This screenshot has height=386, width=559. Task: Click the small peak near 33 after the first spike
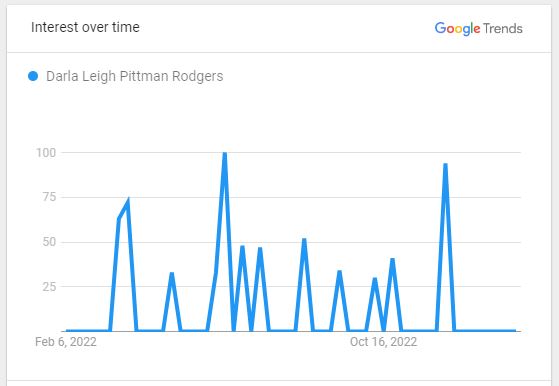pyautogui.click(x=172, y=274)
